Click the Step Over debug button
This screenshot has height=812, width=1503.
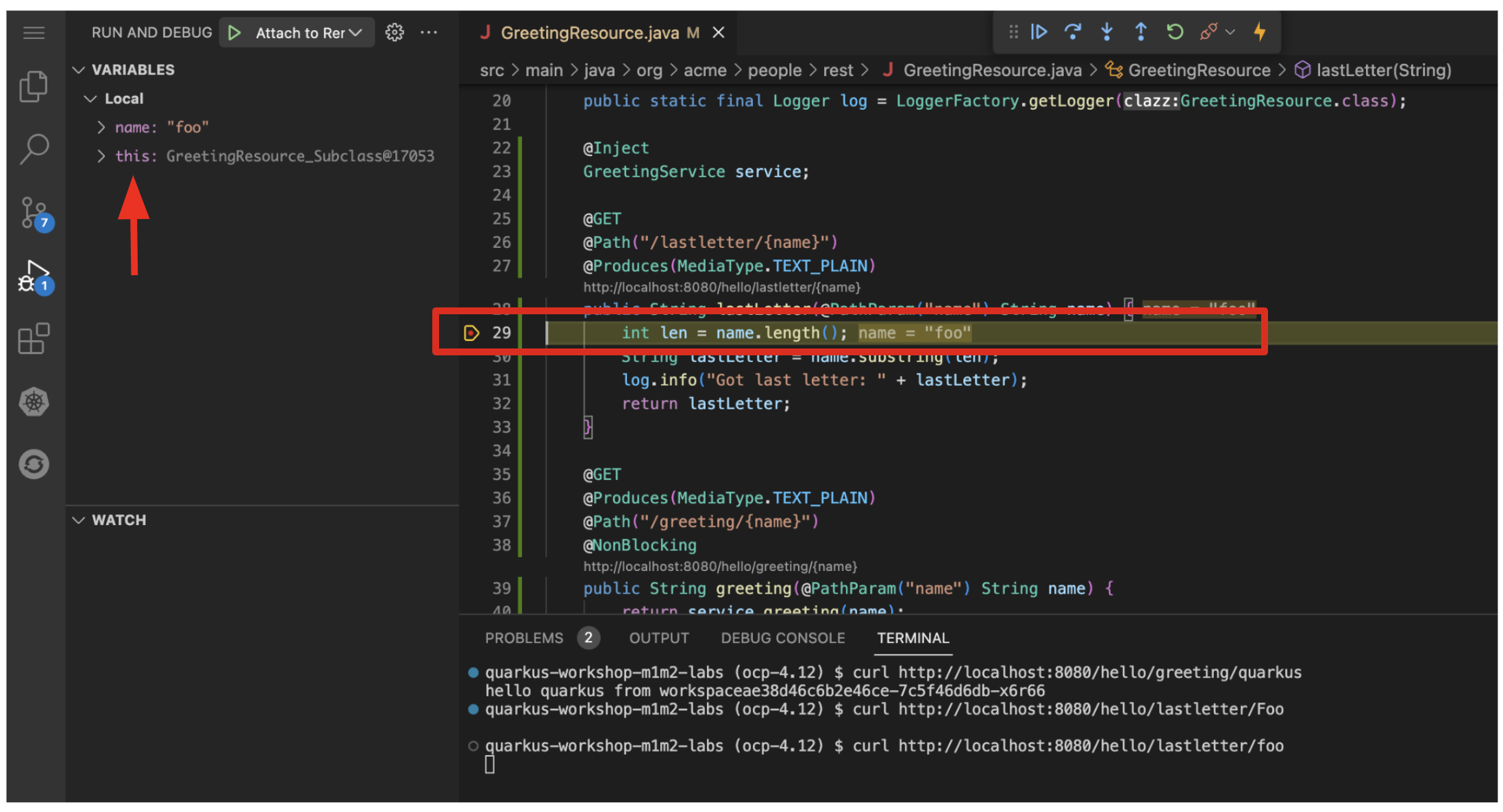click(x=1073, y=32)
